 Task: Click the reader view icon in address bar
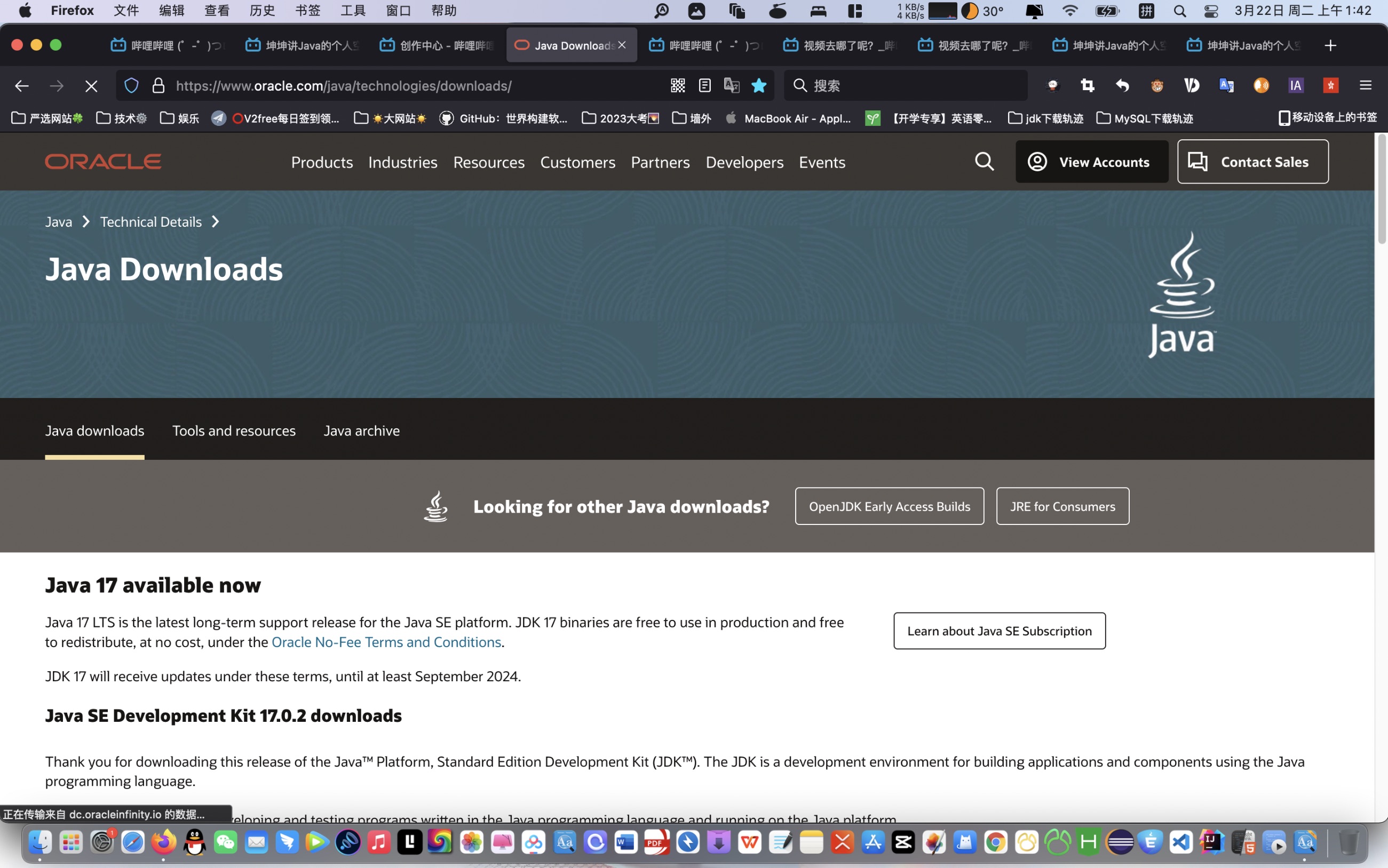click(x=705, y=85)
